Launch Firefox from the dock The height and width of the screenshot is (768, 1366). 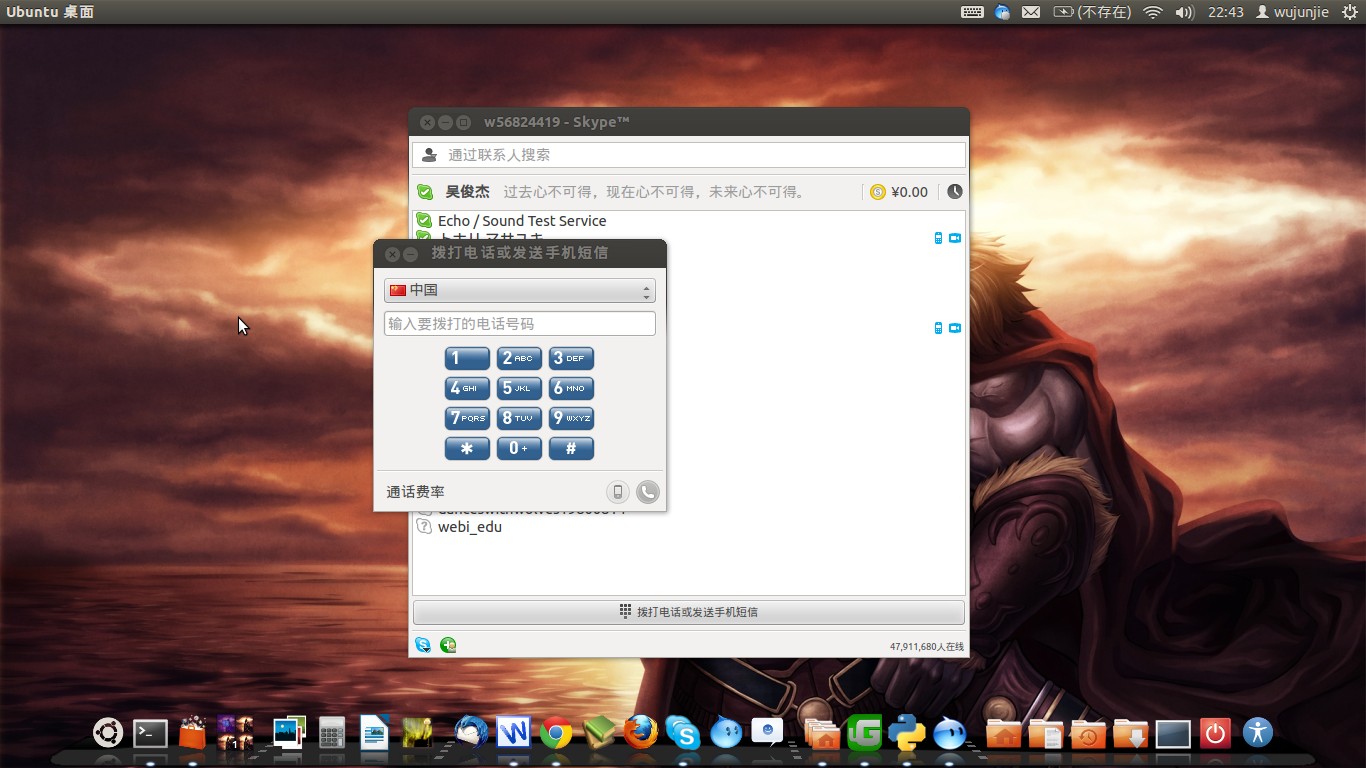(x=641, y=733)
